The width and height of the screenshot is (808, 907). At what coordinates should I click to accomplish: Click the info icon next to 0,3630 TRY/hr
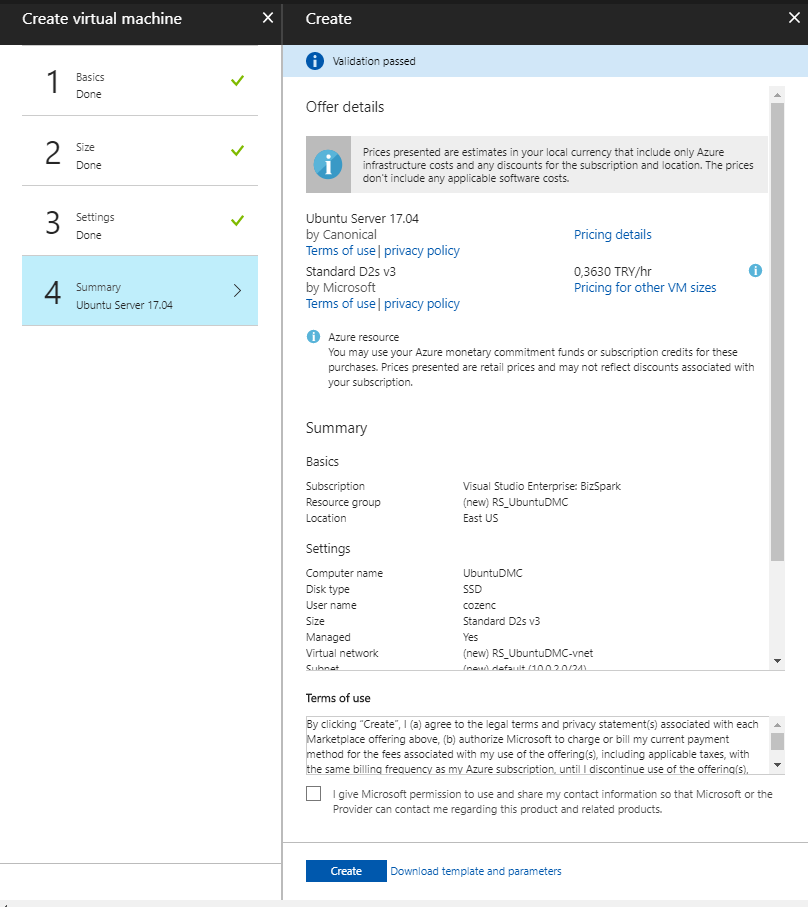tap(755, 270)
